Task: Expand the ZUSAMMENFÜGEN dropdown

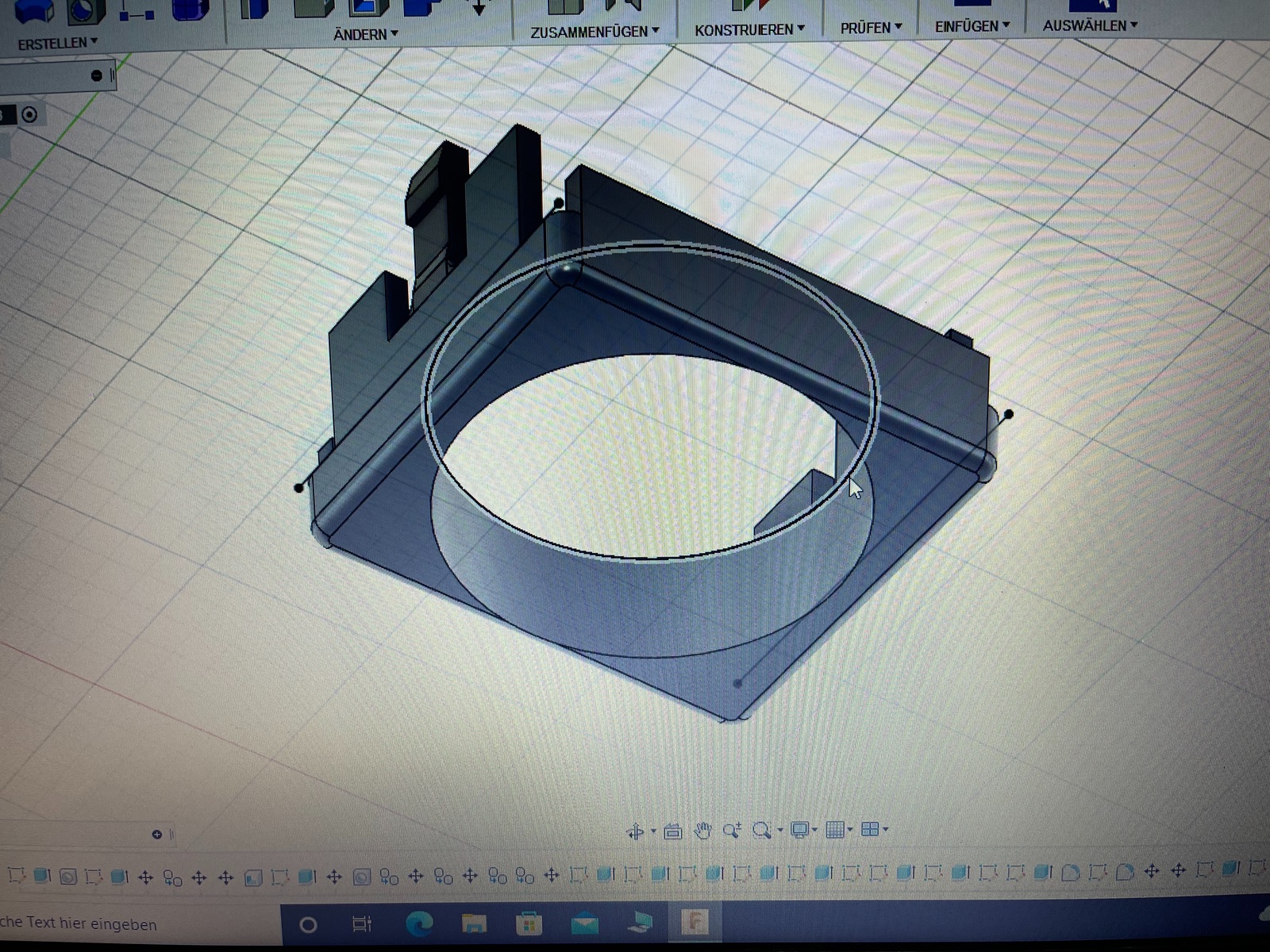Action: [x=595, y=32]
